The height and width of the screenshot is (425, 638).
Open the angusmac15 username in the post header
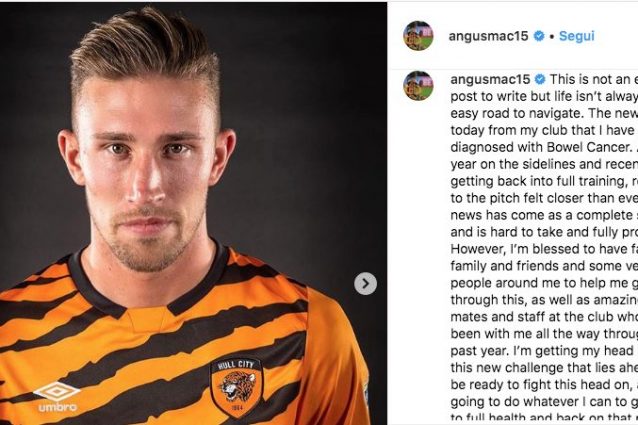[488, 36]
